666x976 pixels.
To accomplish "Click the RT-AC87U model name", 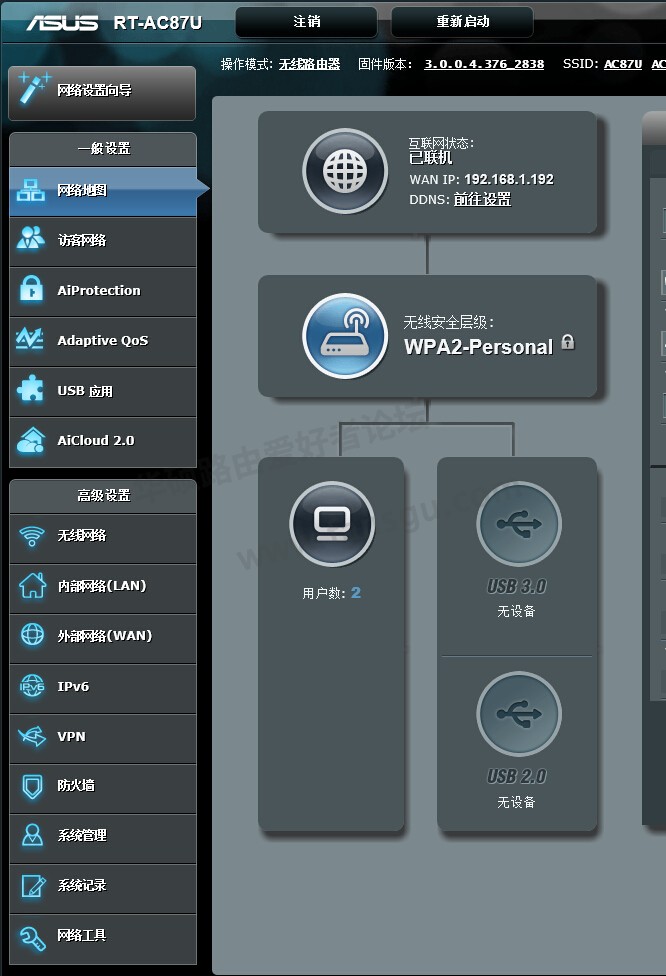I will coord(158,23).
